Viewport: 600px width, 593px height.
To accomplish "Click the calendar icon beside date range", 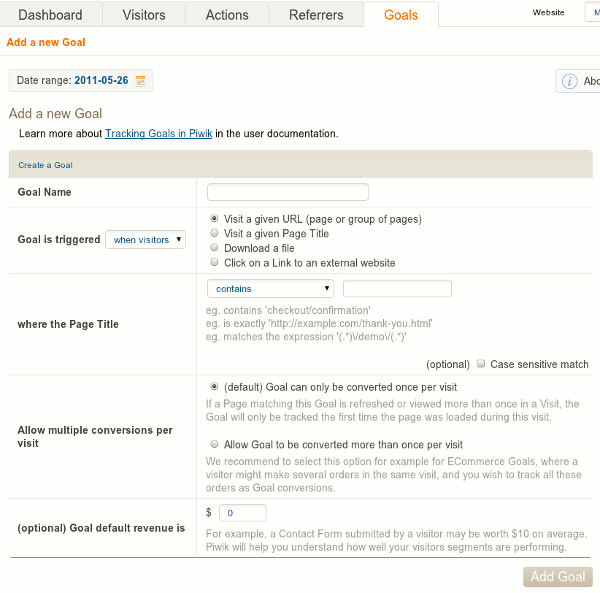I will point(141,81).
